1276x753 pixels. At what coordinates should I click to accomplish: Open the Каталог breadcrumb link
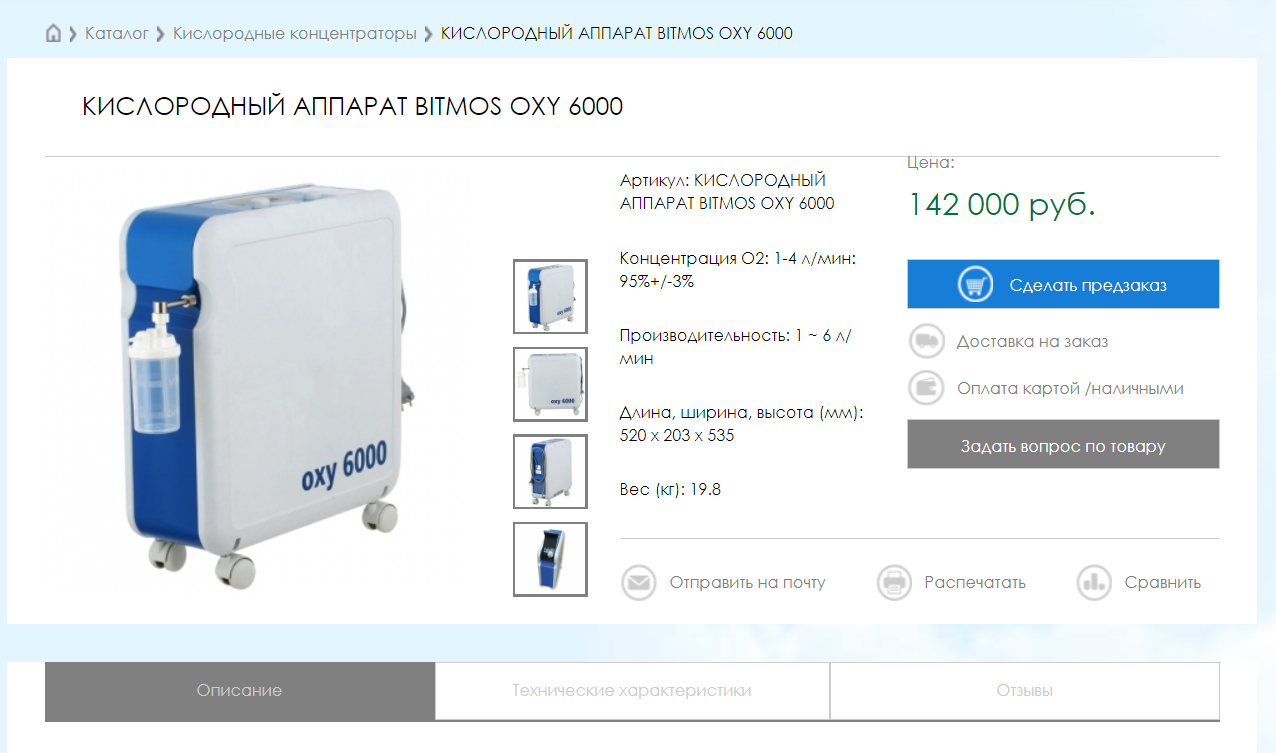[x=117, y=33]
